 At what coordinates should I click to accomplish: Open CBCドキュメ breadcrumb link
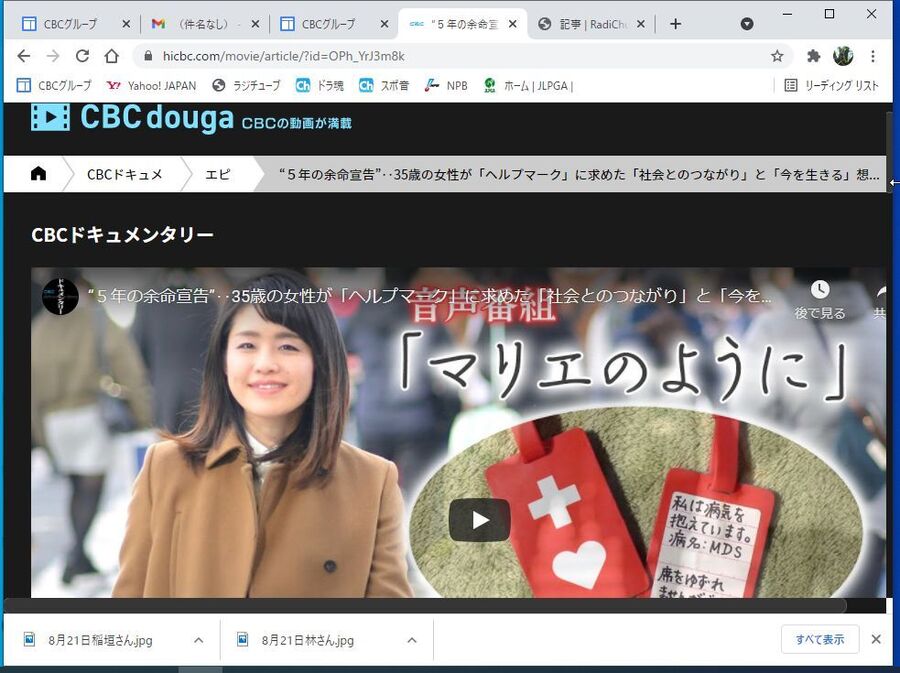coord(124,174)
